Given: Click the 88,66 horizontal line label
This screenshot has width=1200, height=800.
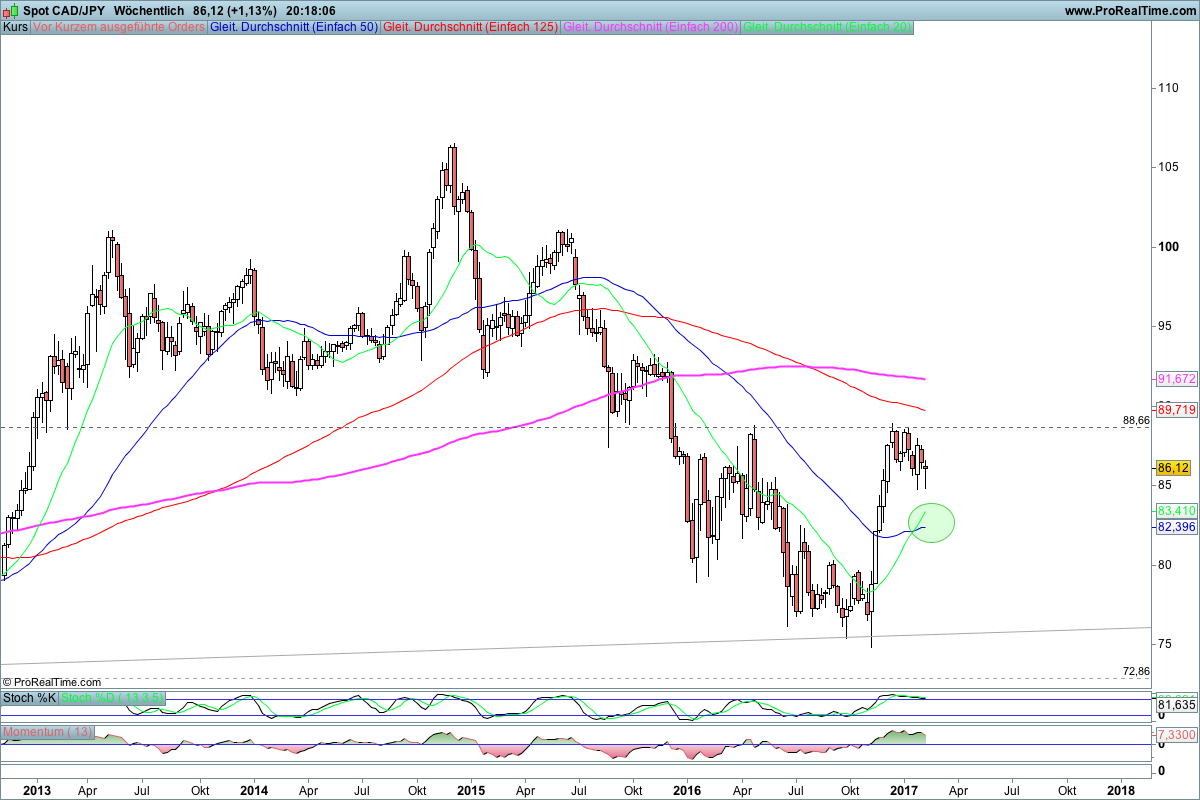Looking at the screenshot, I should pyautogui.click(x=1137, y=421).
